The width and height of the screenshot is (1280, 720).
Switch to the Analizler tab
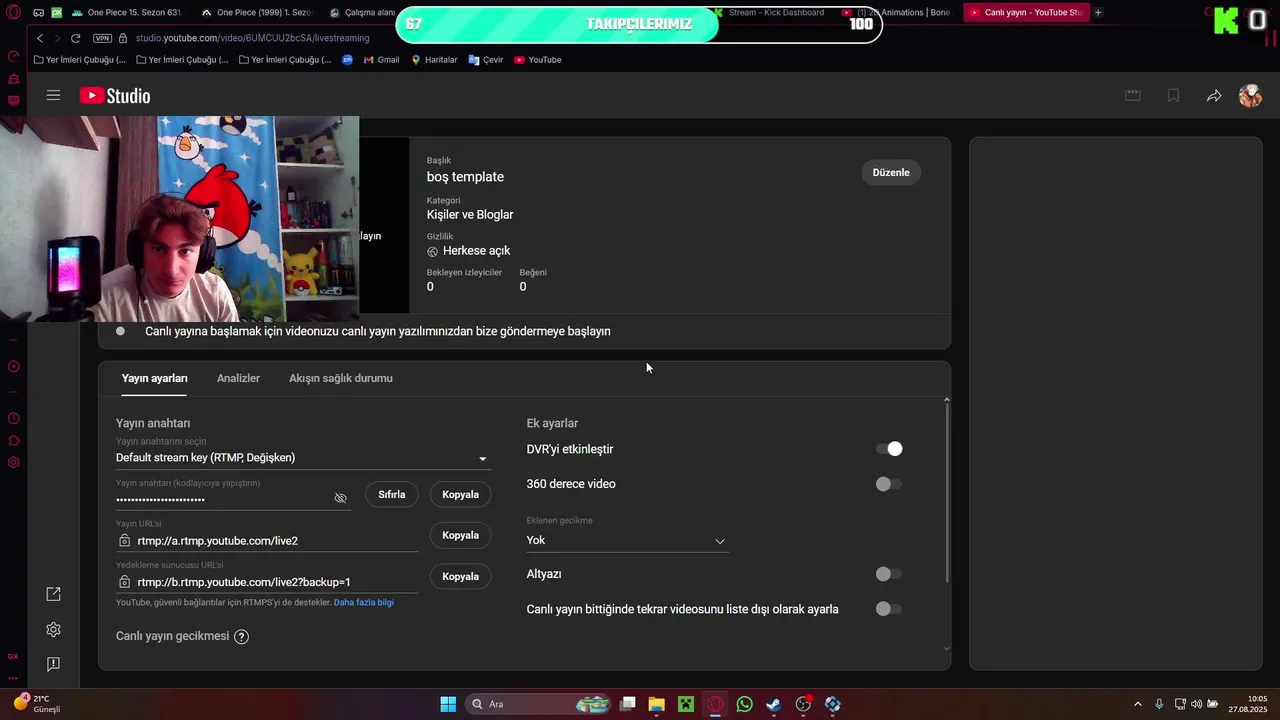pyautogui.click(x=238, y=378)
